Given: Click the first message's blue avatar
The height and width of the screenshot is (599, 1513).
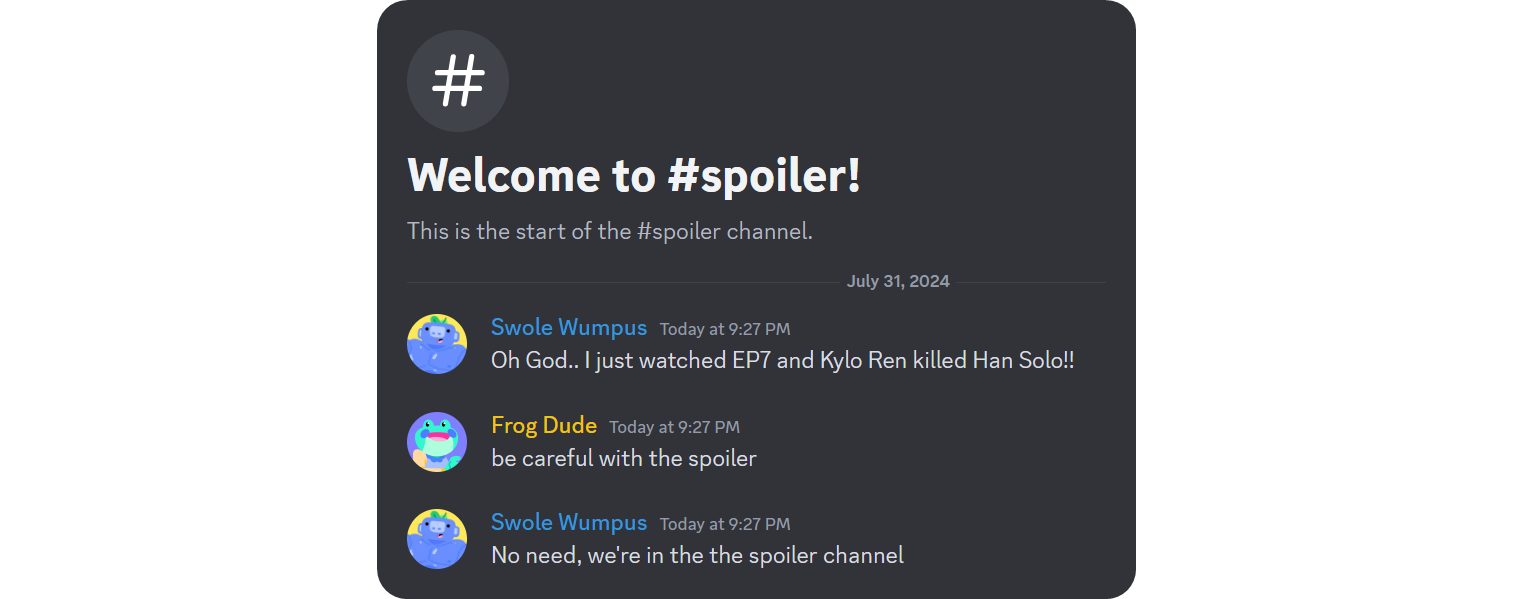Looking at the screenshot, I should 437,344.
